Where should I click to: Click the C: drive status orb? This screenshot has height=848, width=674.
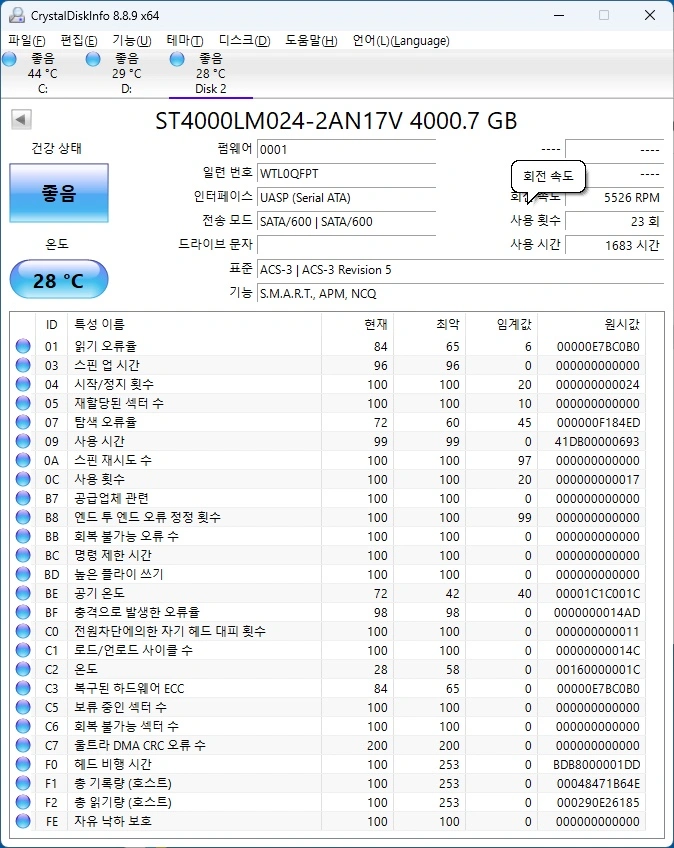10,60
